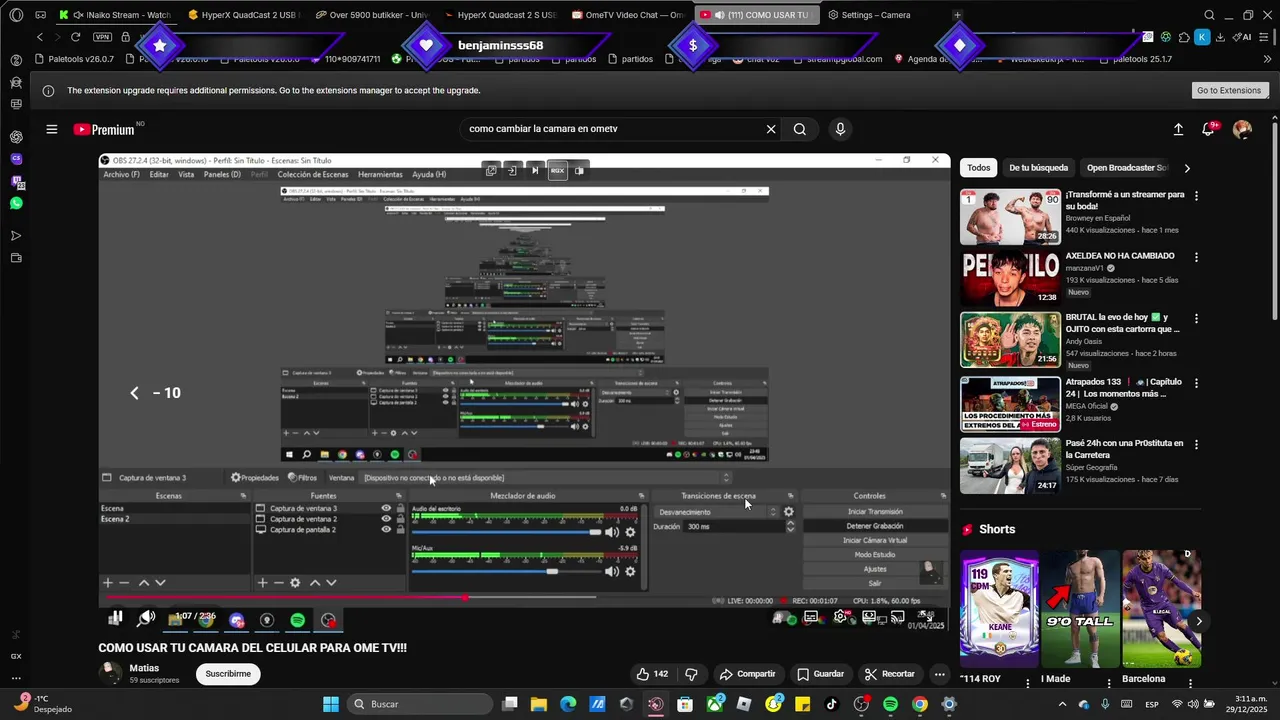Screen dimensions: 1280x720
Task: Toggle visibility of 'Captura de pantalla 2' source
Action: click(x=386, y=530)
